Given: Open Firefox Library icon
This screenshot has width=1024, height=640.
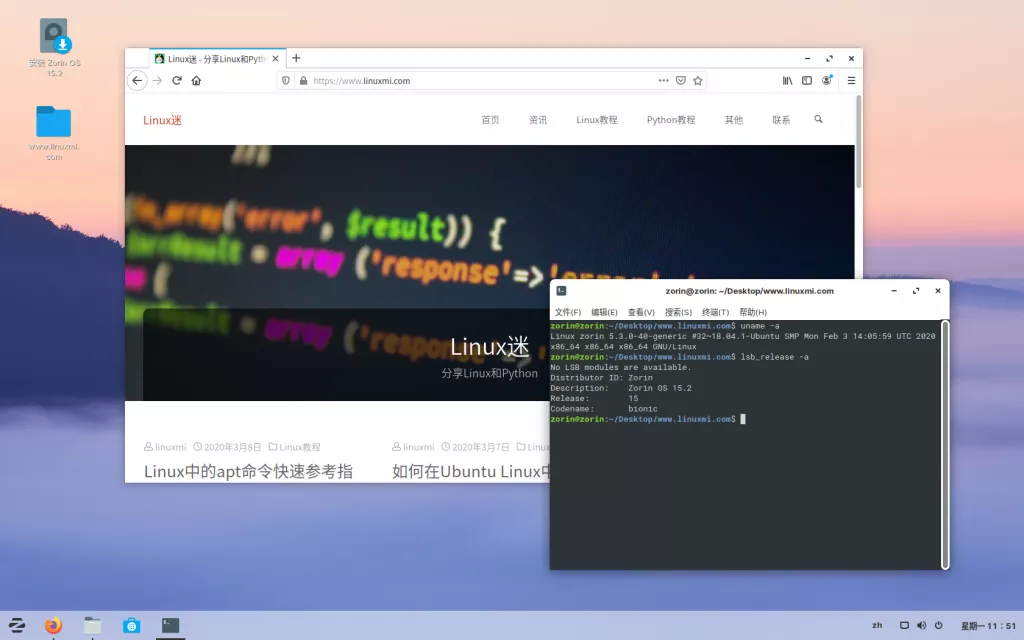Looking at the screenshot, I should [787, 80].
